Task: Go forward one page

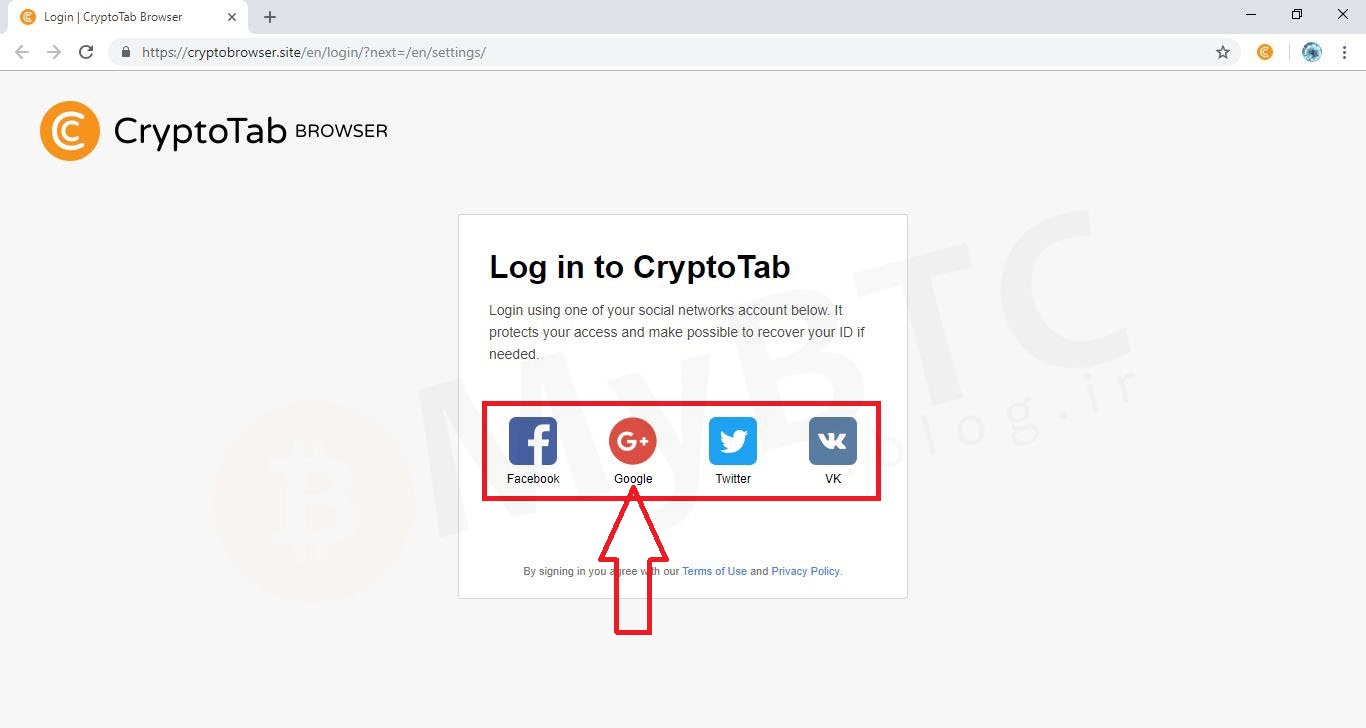Action: (x=54, y=52)
